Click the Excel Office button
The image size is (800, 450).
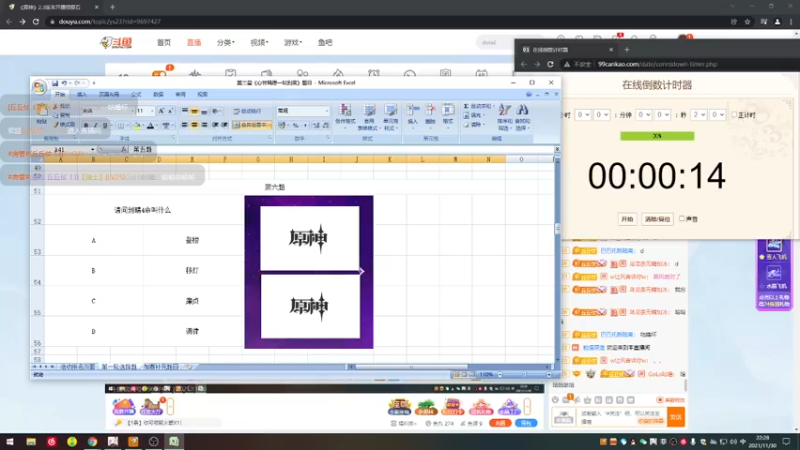pyautogui.click(x=39, y=87)
